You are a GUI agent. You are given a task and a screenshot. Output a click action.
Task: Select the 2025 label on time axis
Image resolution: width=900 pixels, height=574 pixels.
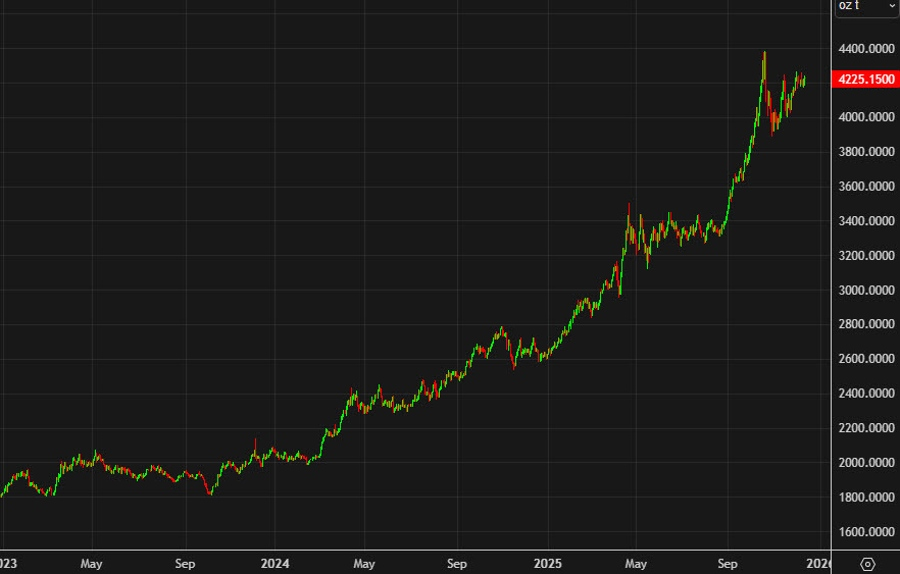coord(547,563)
